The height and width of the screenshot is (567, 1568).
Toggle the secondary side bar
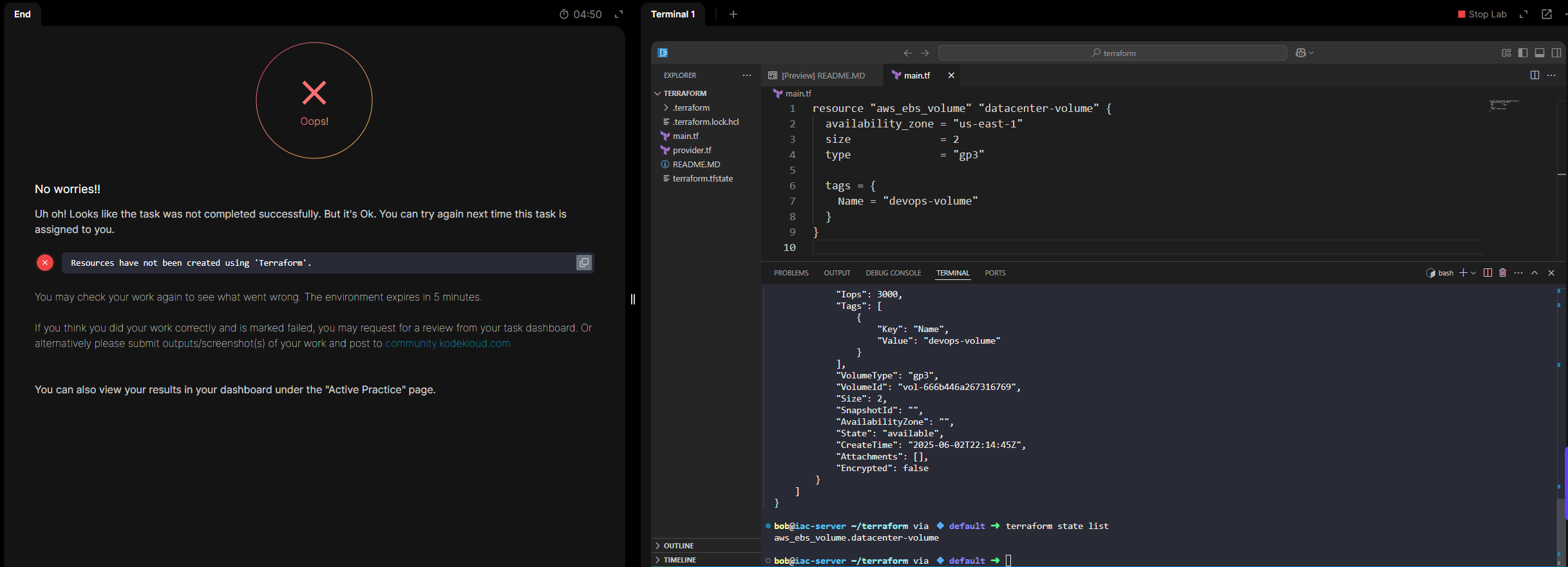pyautogui.click(x=1556, y=53)
